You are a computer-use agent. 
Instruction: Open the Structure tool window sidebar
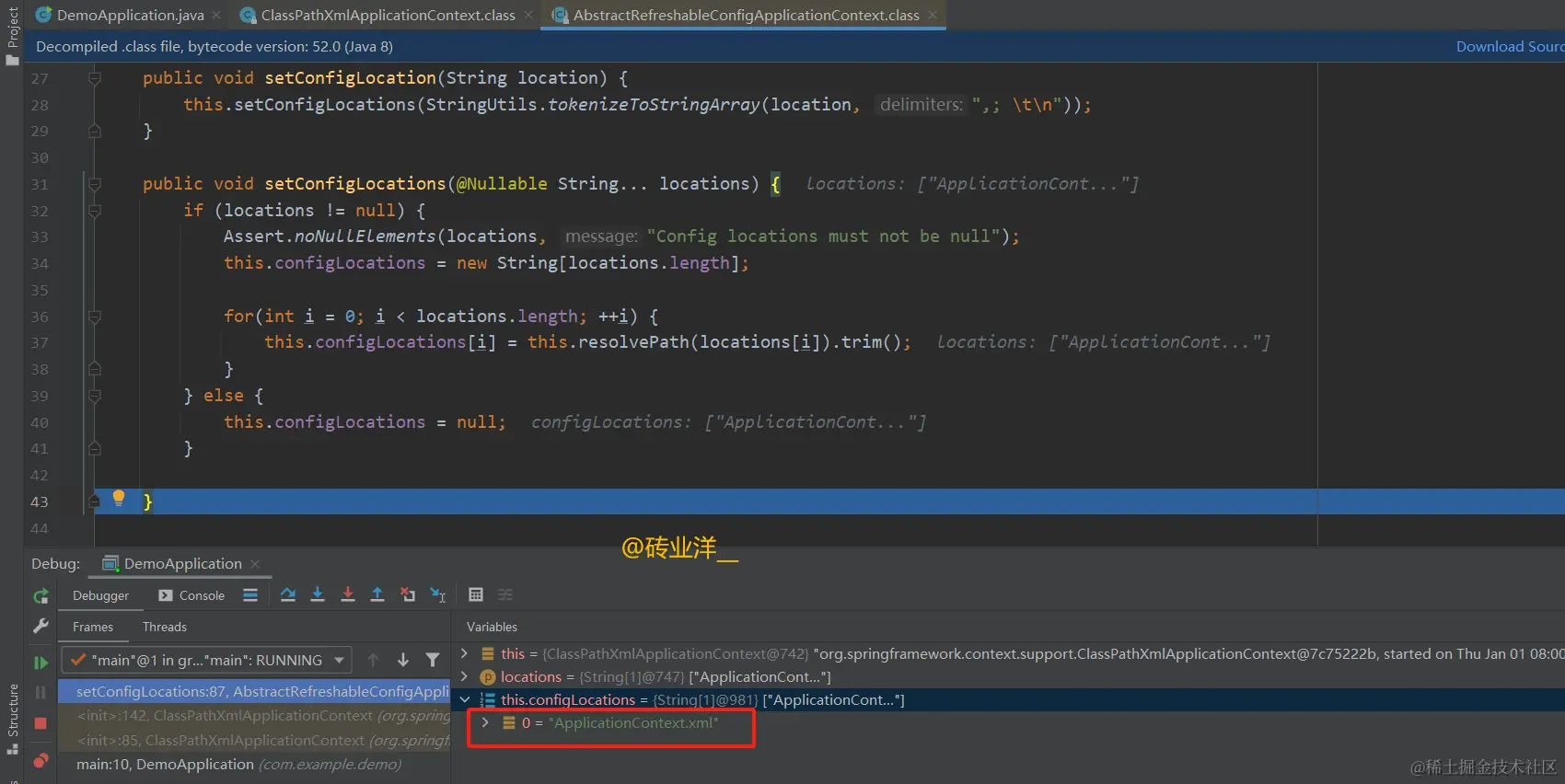pos(12,720)
